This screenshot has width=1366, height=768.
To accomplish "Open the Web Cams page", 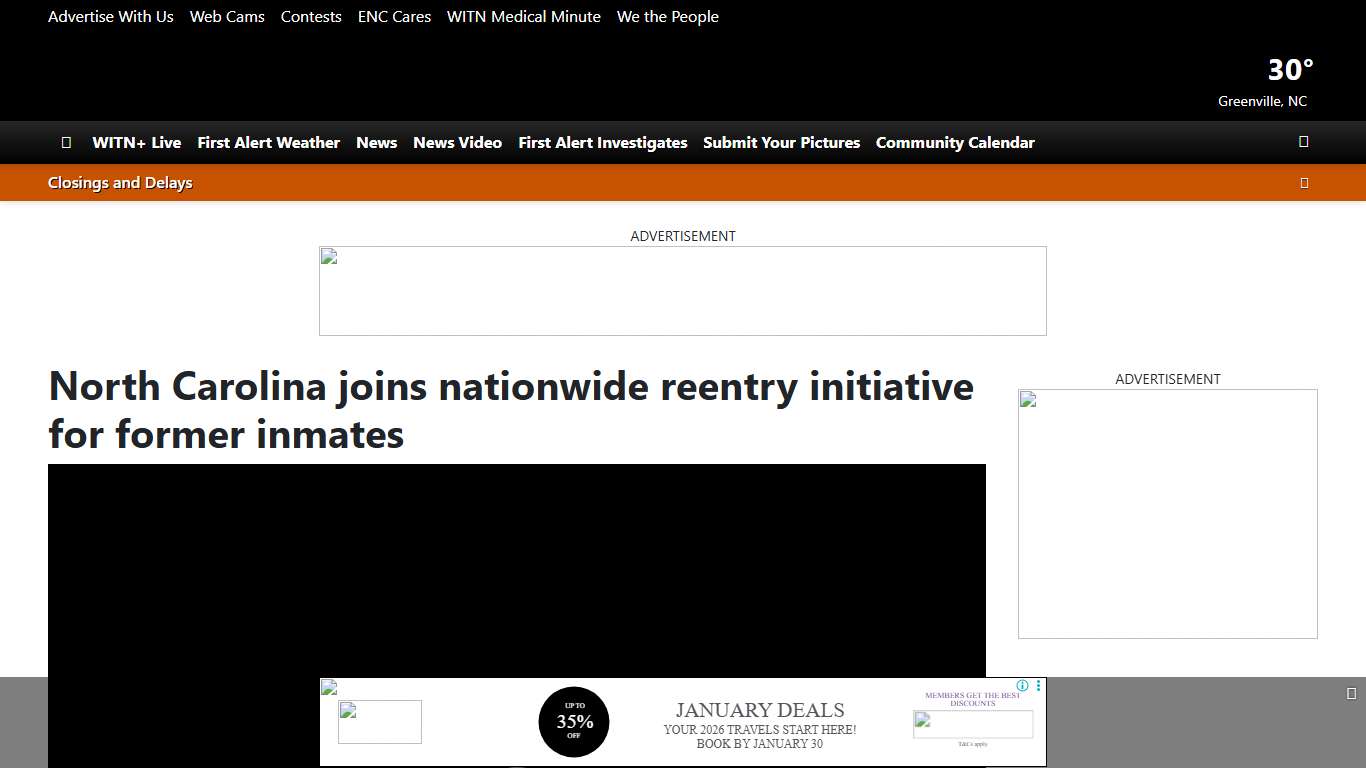I will tap(227, 16).
